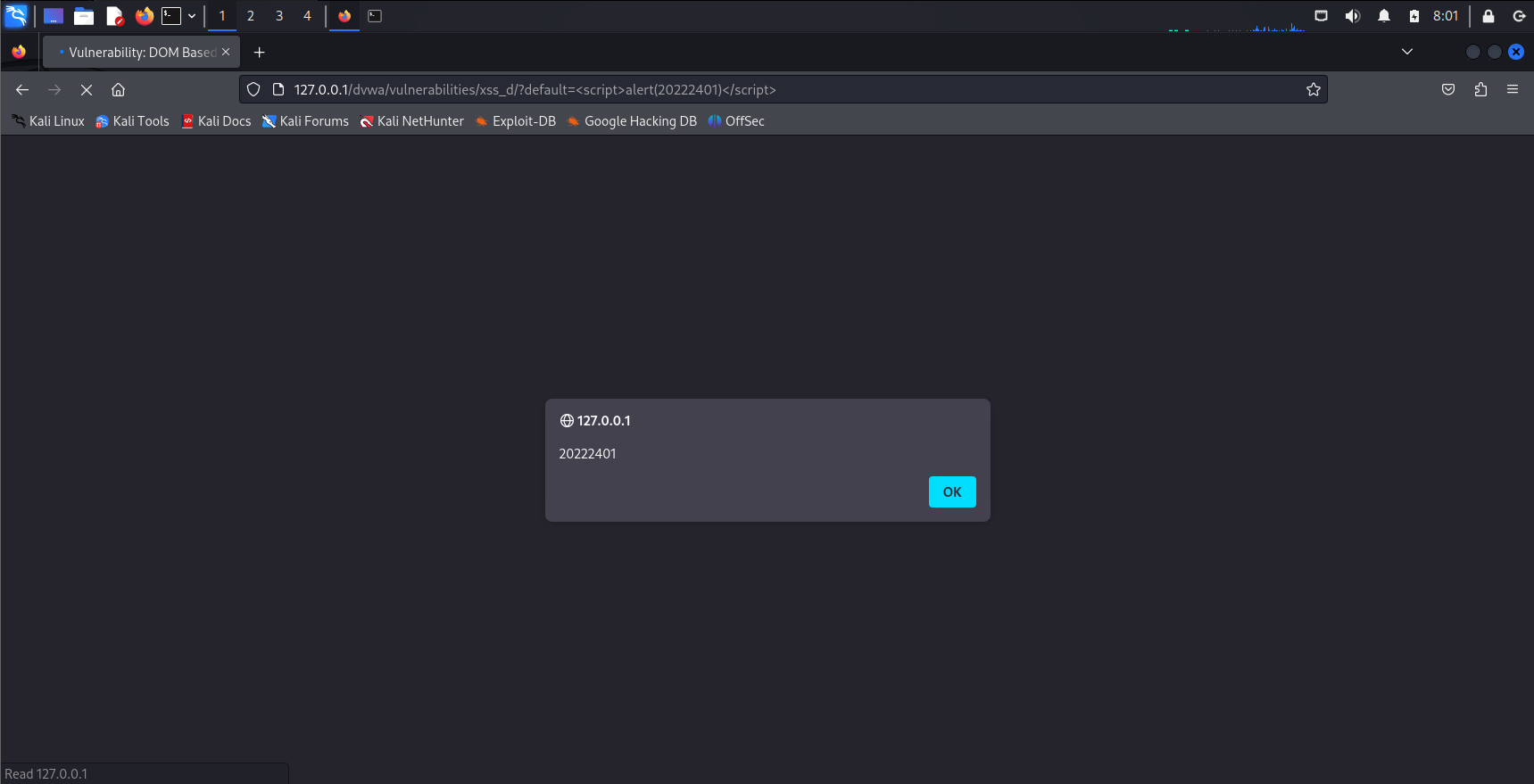Open Kali NetHunter bookmark

click(411, 121)
